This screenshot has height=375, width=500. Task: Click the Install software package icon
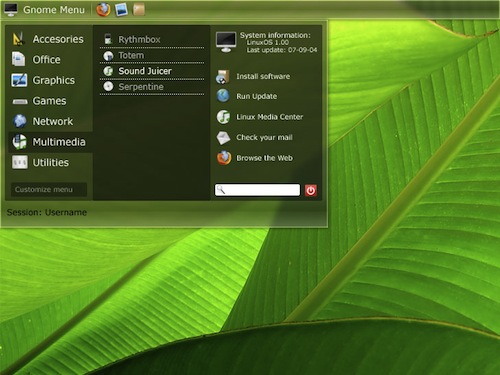223,77
